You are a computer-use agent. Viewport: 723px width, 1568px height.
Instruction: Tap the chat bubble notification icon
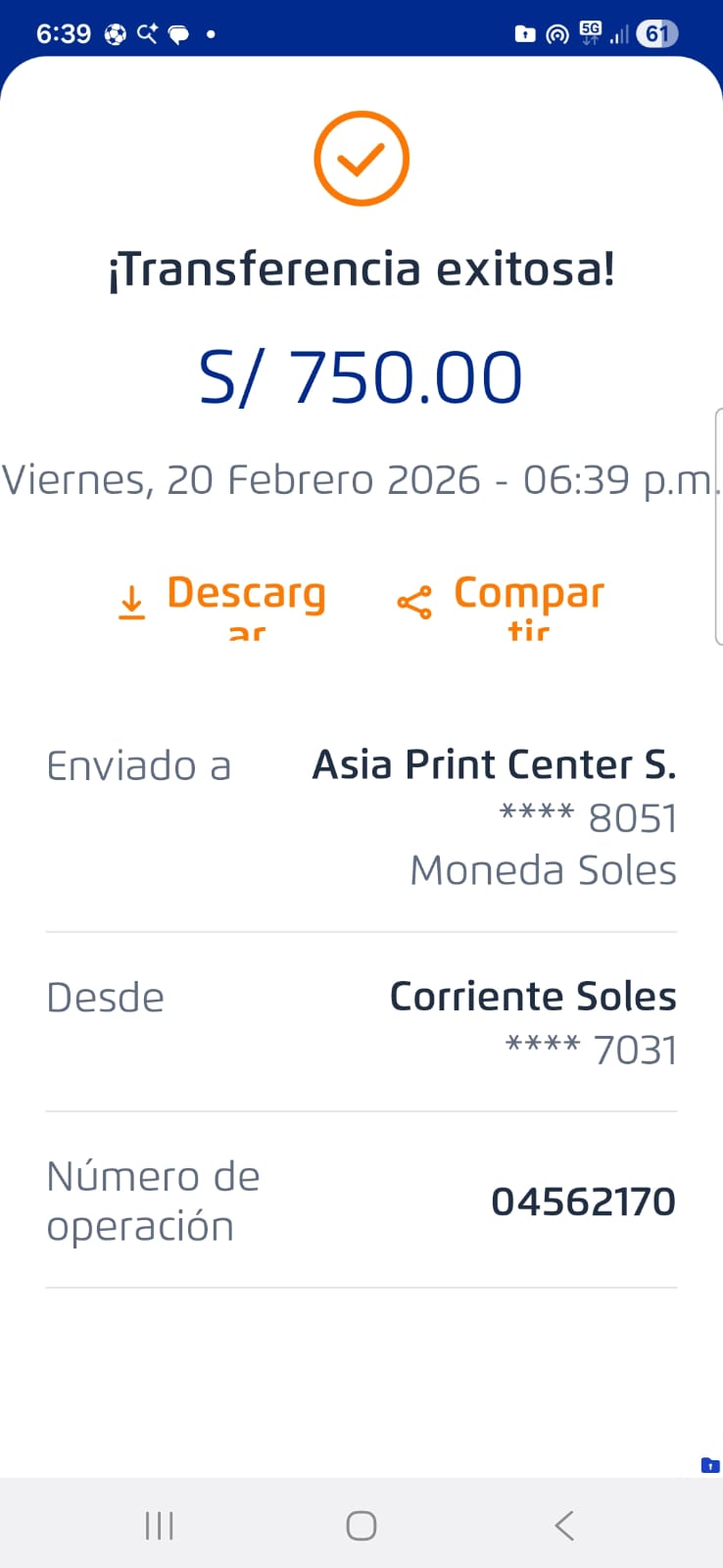(179, 34)
